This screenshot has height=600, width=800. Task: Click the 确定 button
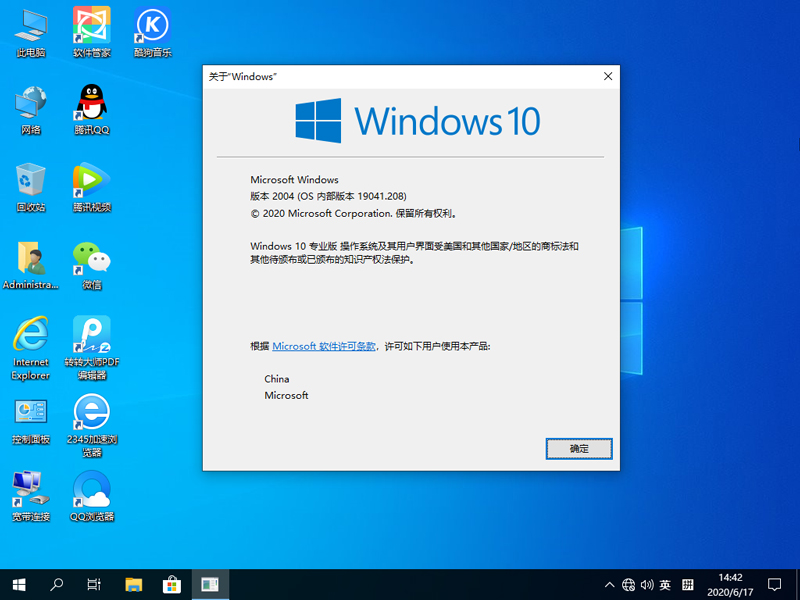point(579,449)
